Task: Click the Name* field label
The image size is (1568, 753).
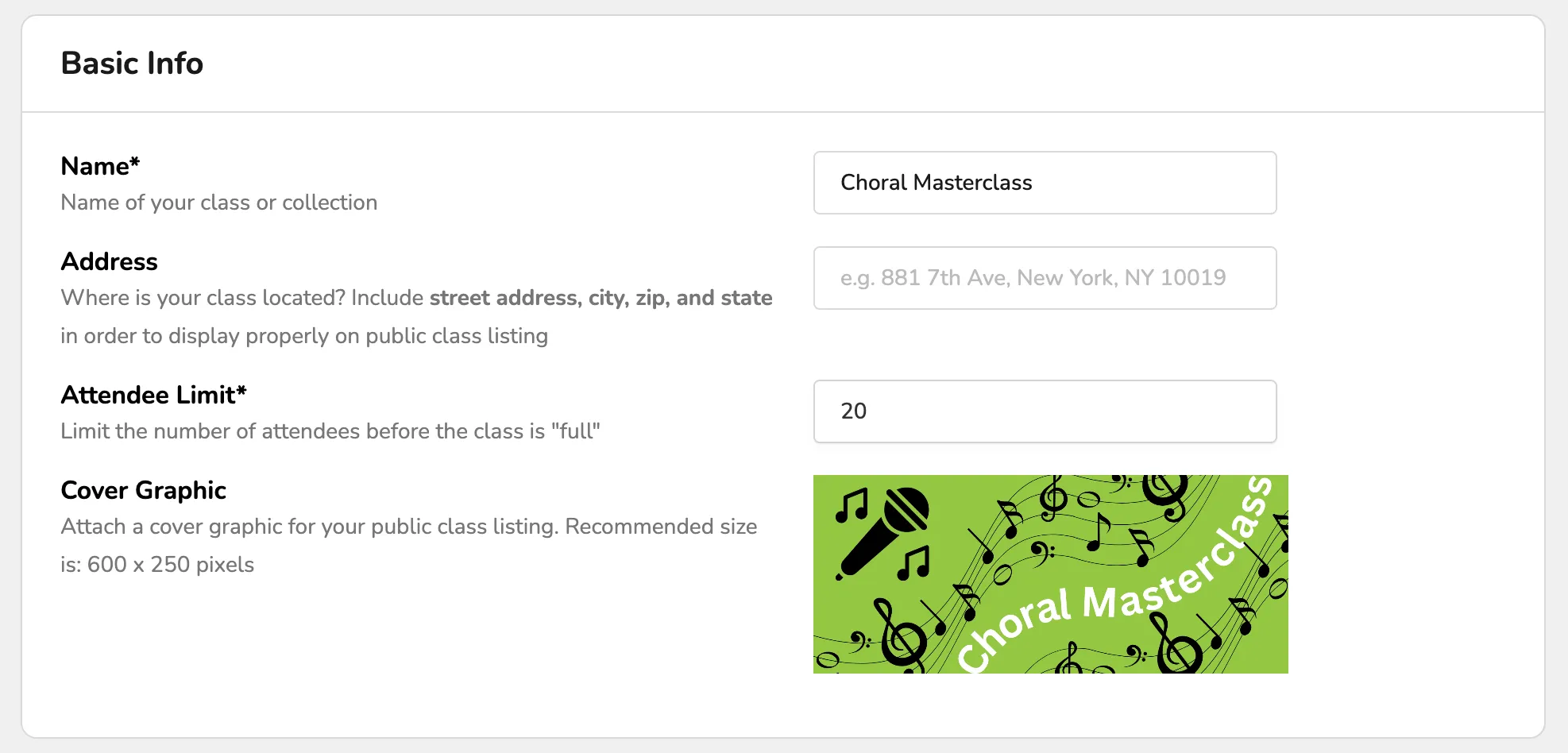Action: (x=100, y=166)
